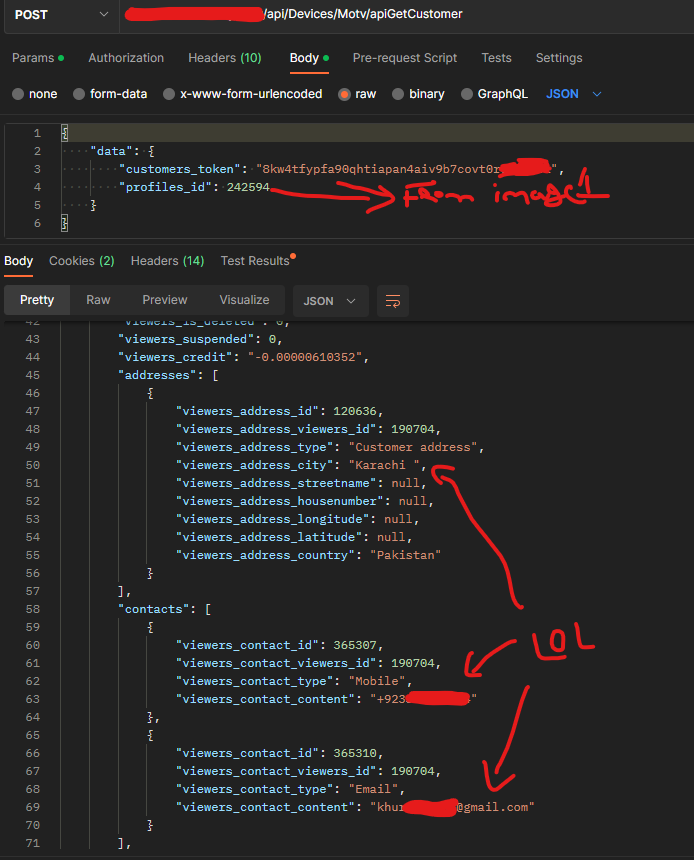Go to the Tests tab
Viewport: 694px width, 860px height.
click(x=496, y=58)
